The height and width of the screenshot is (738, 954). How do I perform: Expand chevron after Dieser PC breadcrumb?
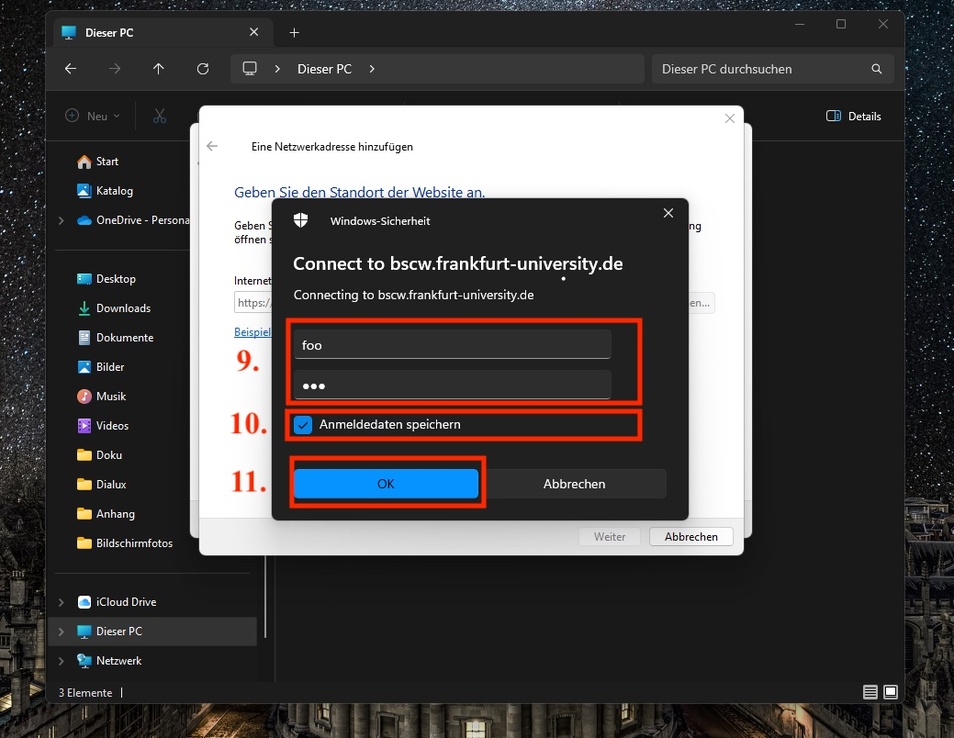[x=372, y=69]
